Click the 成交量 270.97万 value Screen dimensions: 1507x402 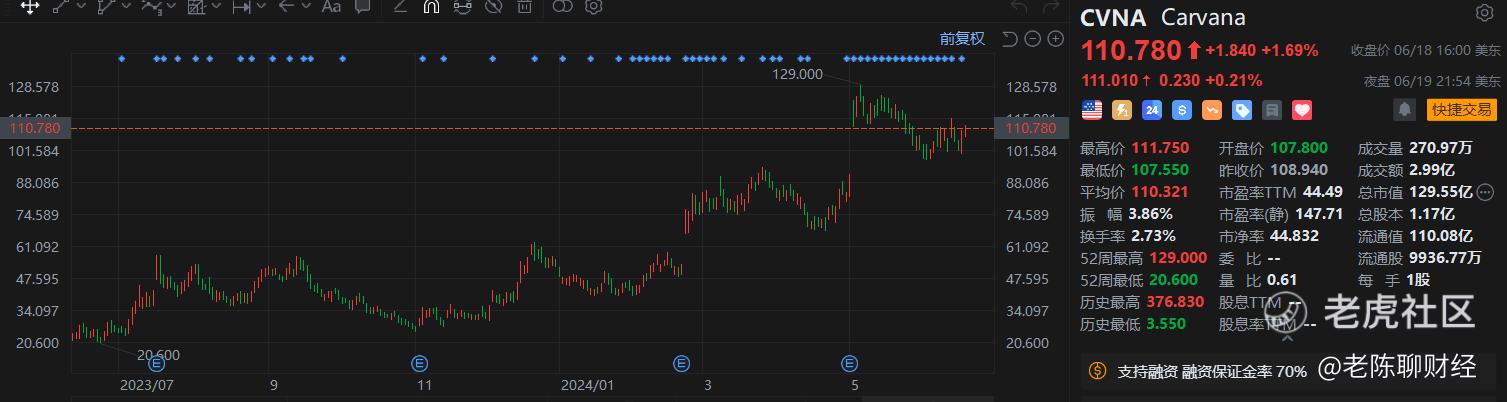[x=1441, y=148]
